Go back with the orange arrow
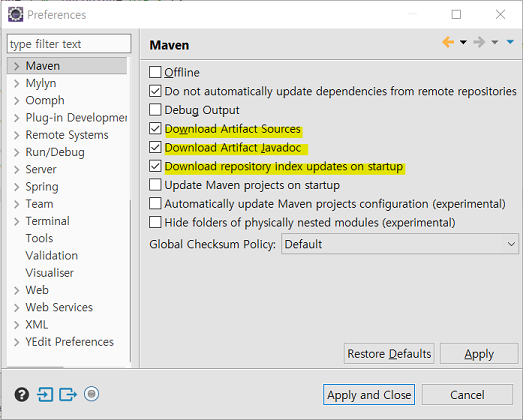 (448, 42)
